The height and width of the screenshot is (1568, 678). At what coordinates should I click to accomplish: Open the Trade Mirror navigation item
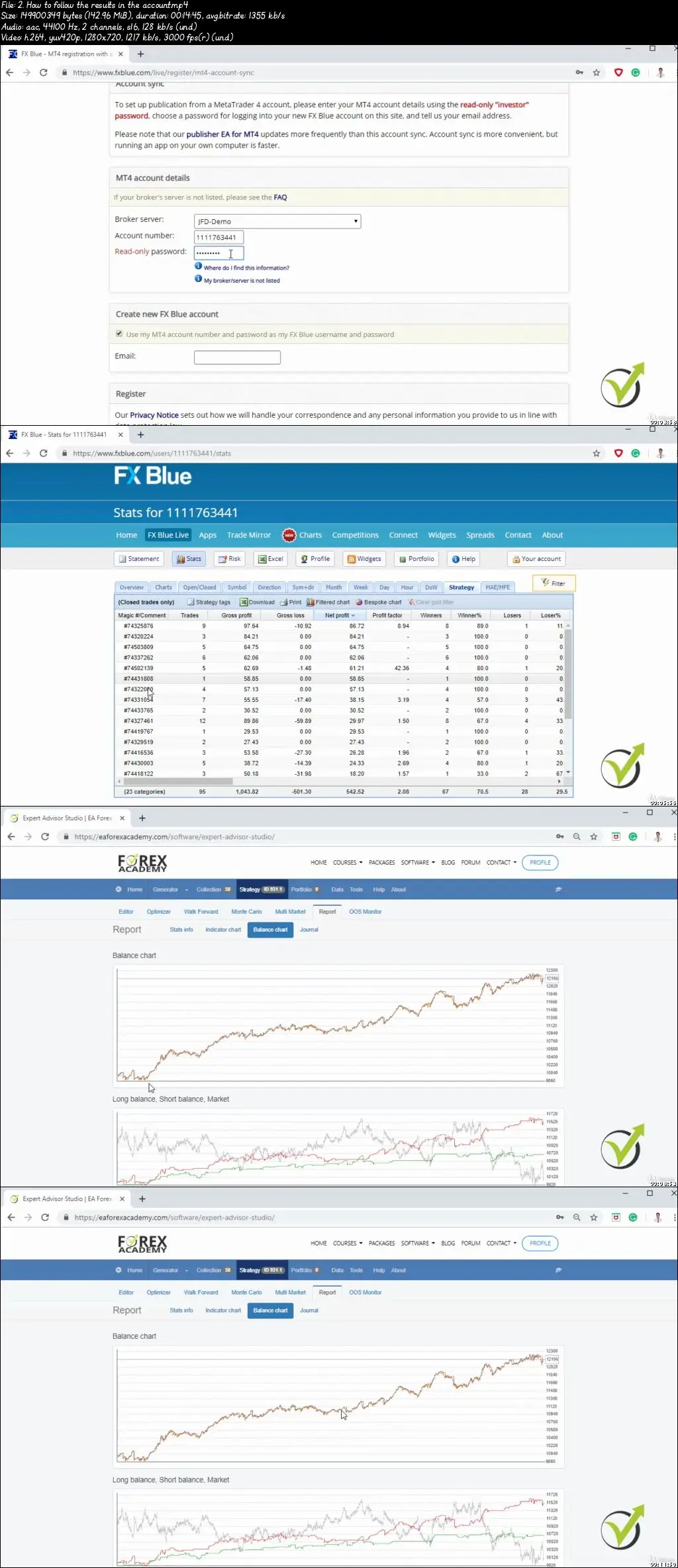[249, 535]
